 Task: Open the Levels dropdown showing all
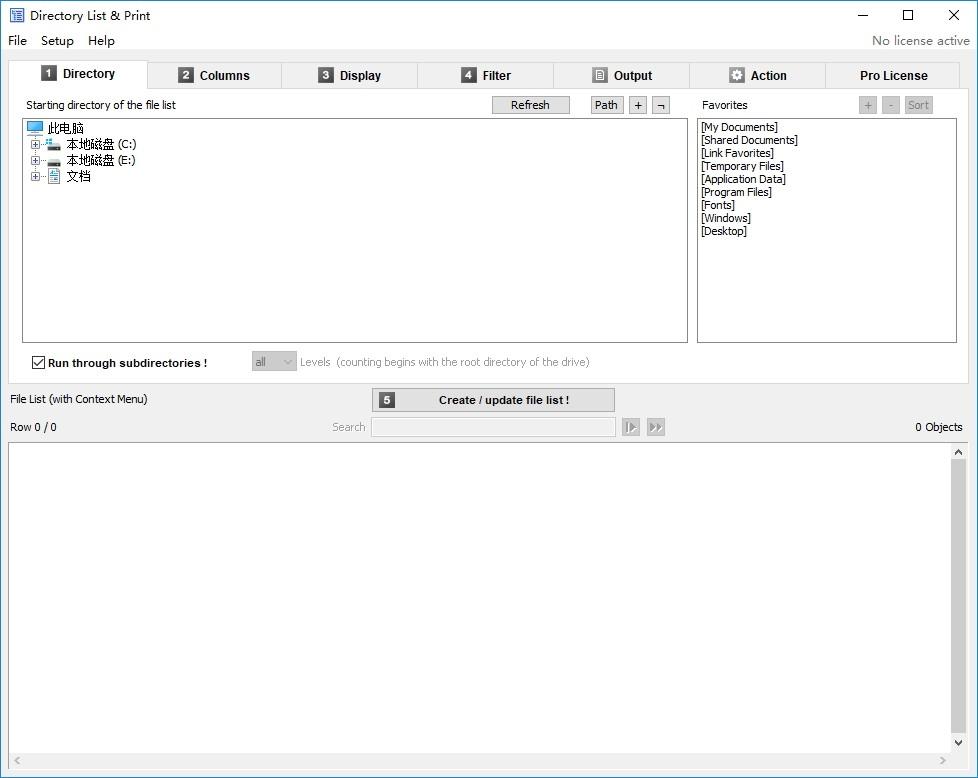tap(274, 362)
